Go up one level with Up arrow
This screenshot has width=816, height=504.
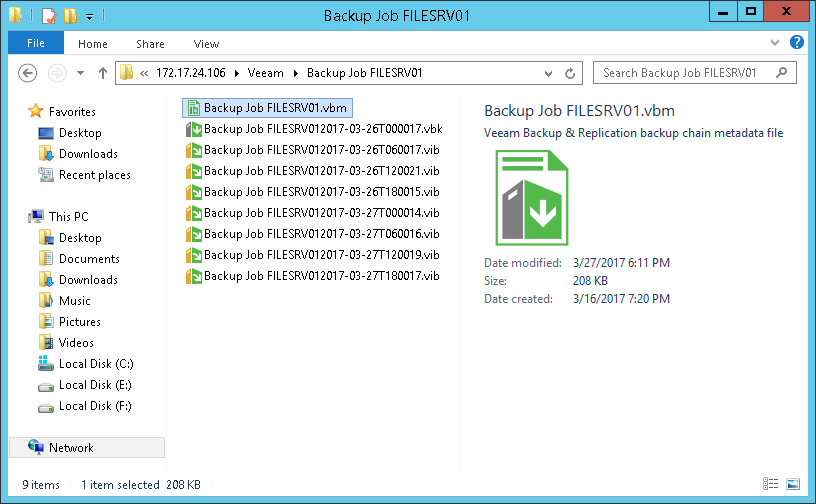click(103, 73)
